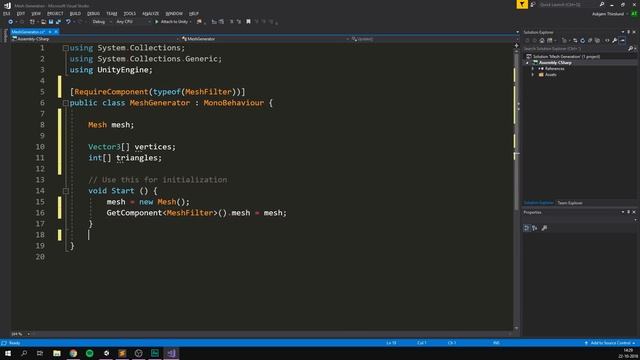This screenshot has width=640, height=360.
Task: Click the notifications flag icon
Action: pos(522,4)
